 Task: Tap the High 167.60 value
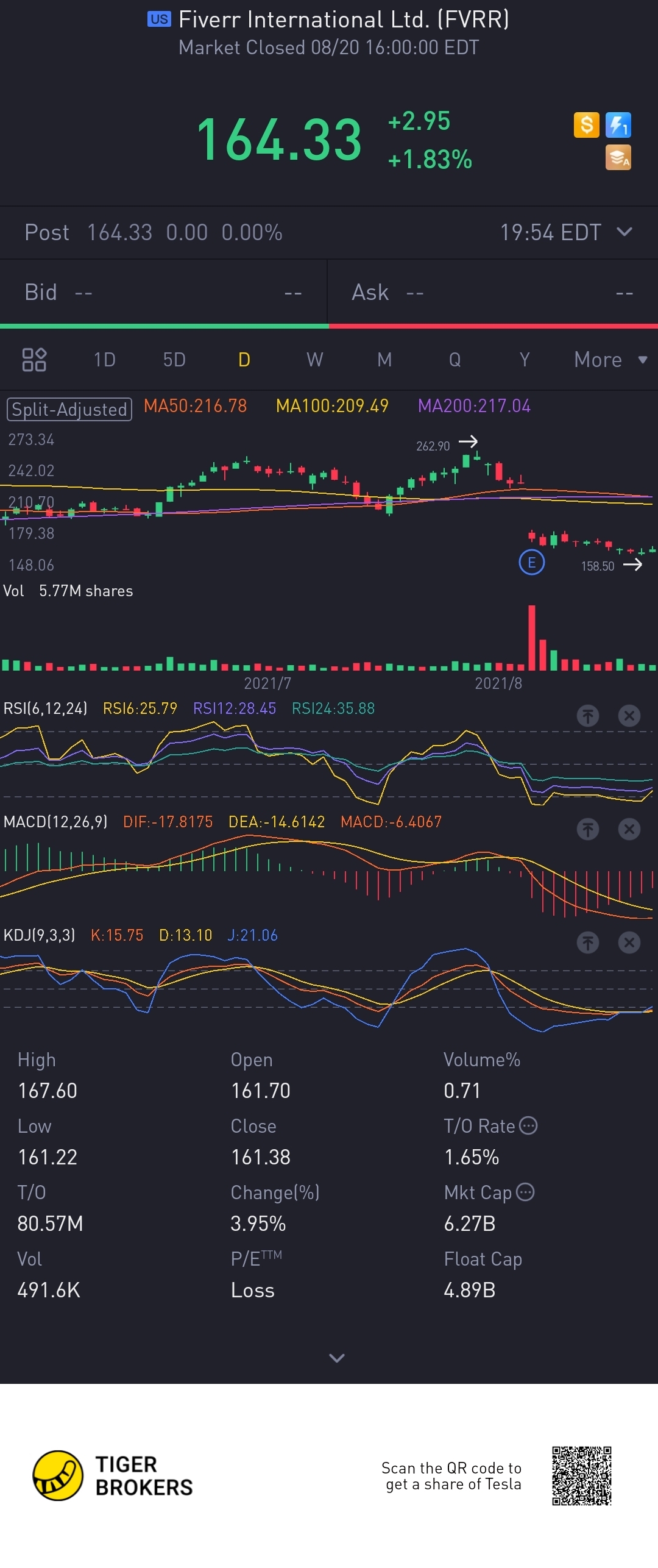(48, 1091)
